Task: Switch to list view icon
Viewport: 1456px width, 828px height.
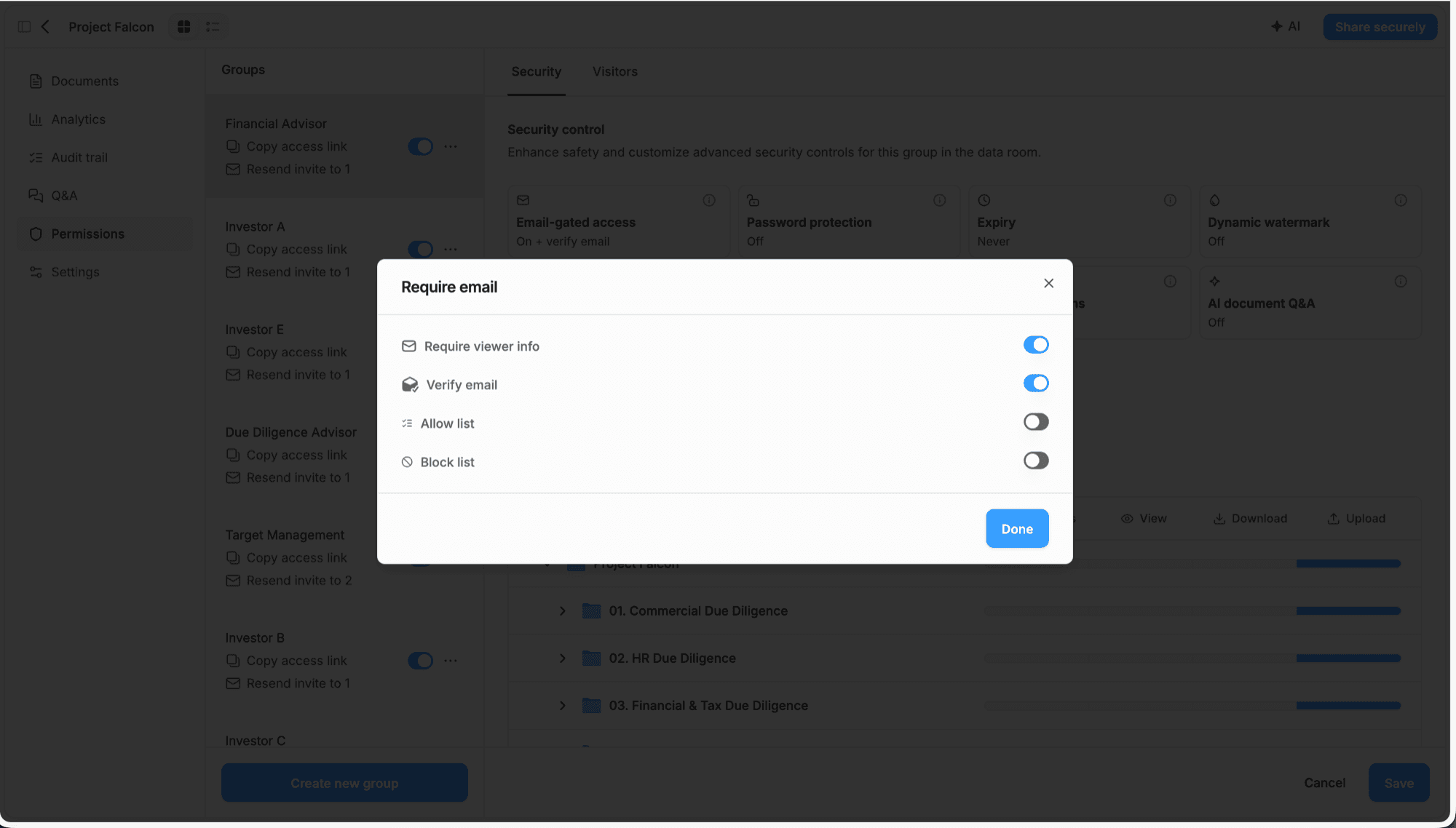Action: [213, 27]
